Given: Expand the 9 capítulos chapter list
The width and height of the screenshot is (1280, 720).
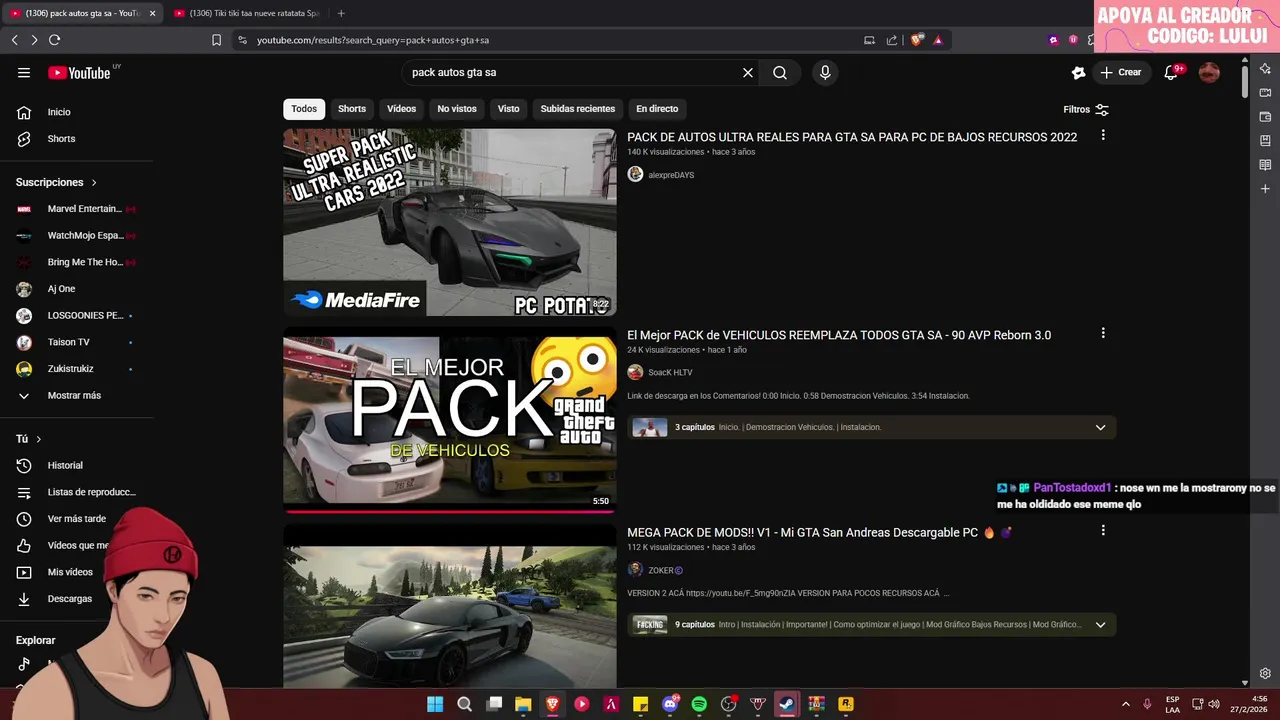Looking at the screenshot, I should point(1100,625).
